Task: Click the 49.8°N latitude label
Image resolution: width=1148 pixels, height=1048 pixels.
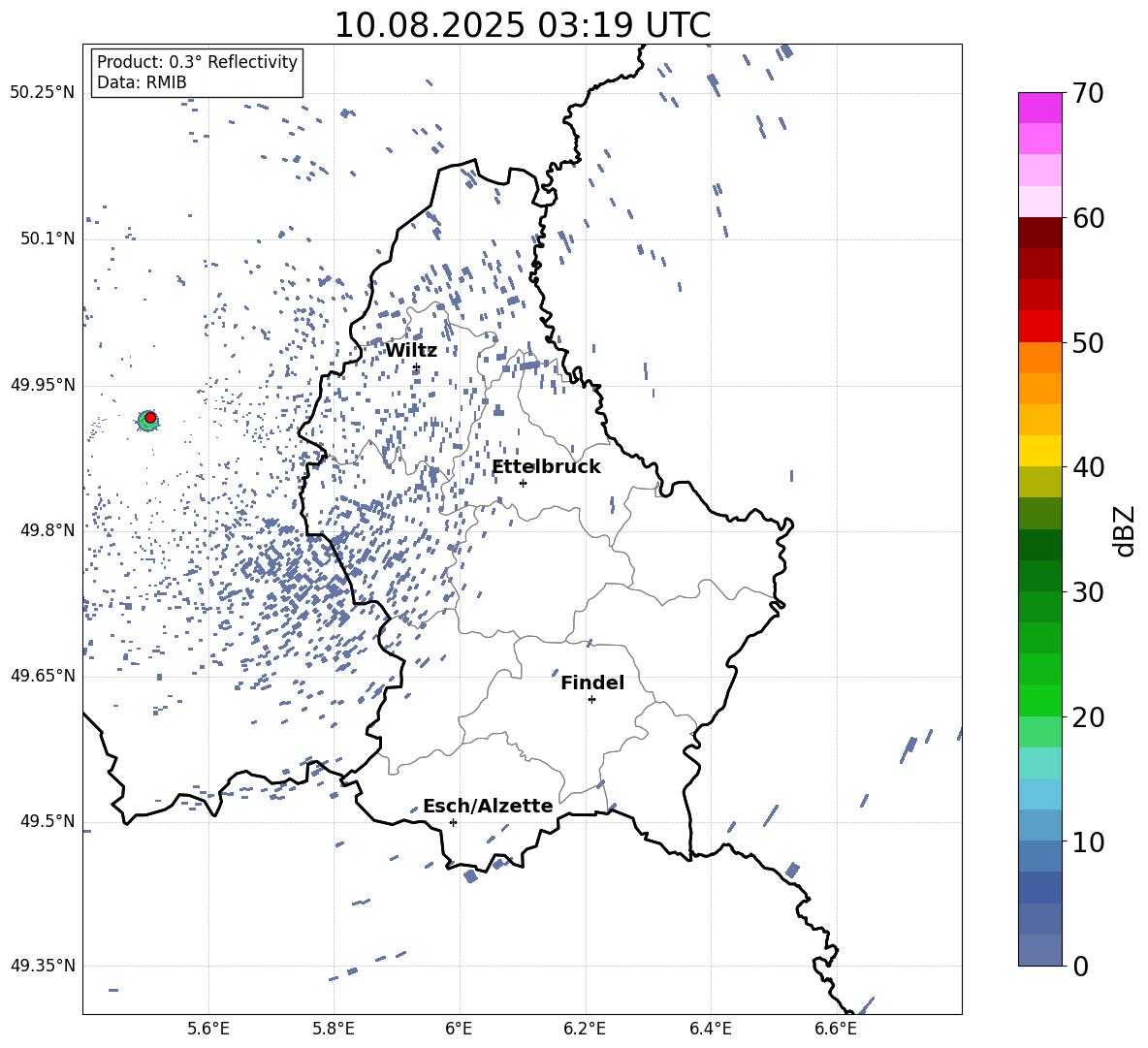Action: [48, 530]
